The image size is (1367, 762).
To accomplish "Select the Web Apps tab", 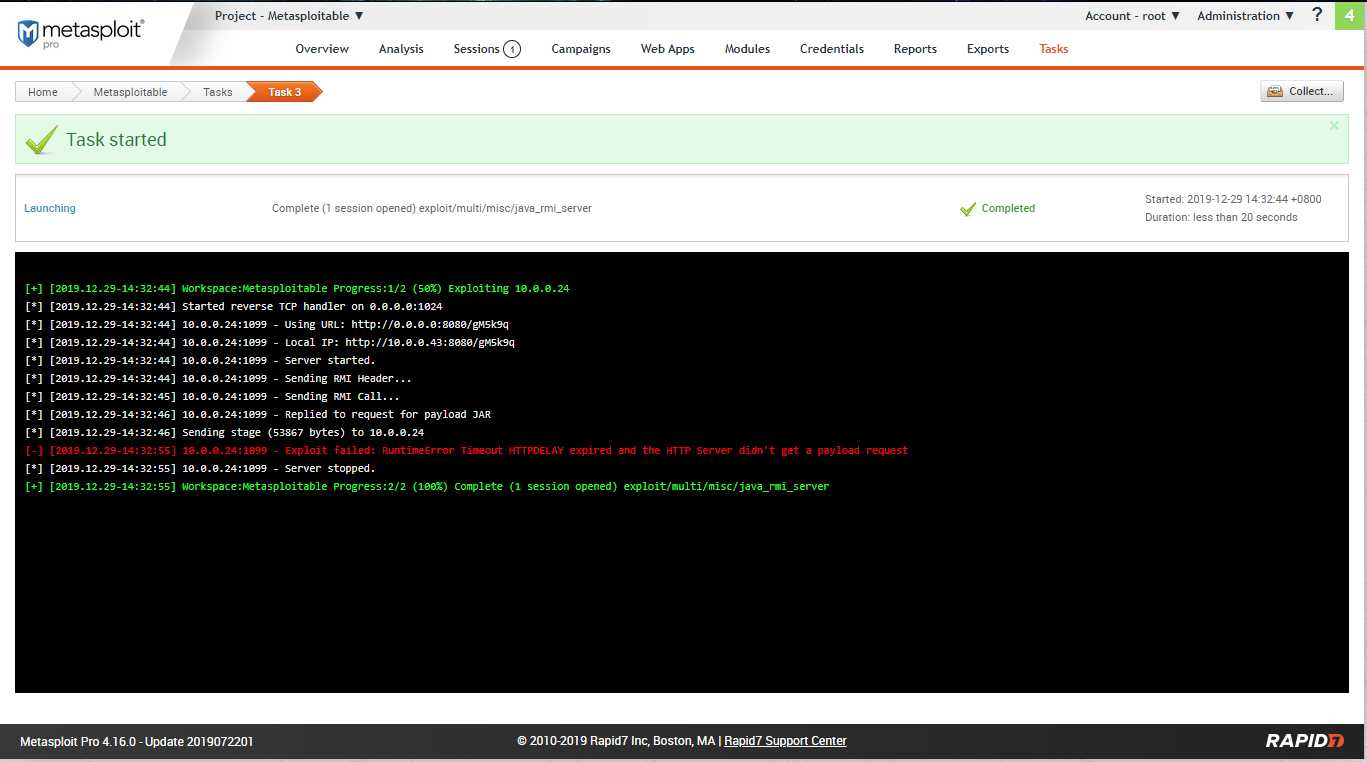I will [x=668, y=49].
